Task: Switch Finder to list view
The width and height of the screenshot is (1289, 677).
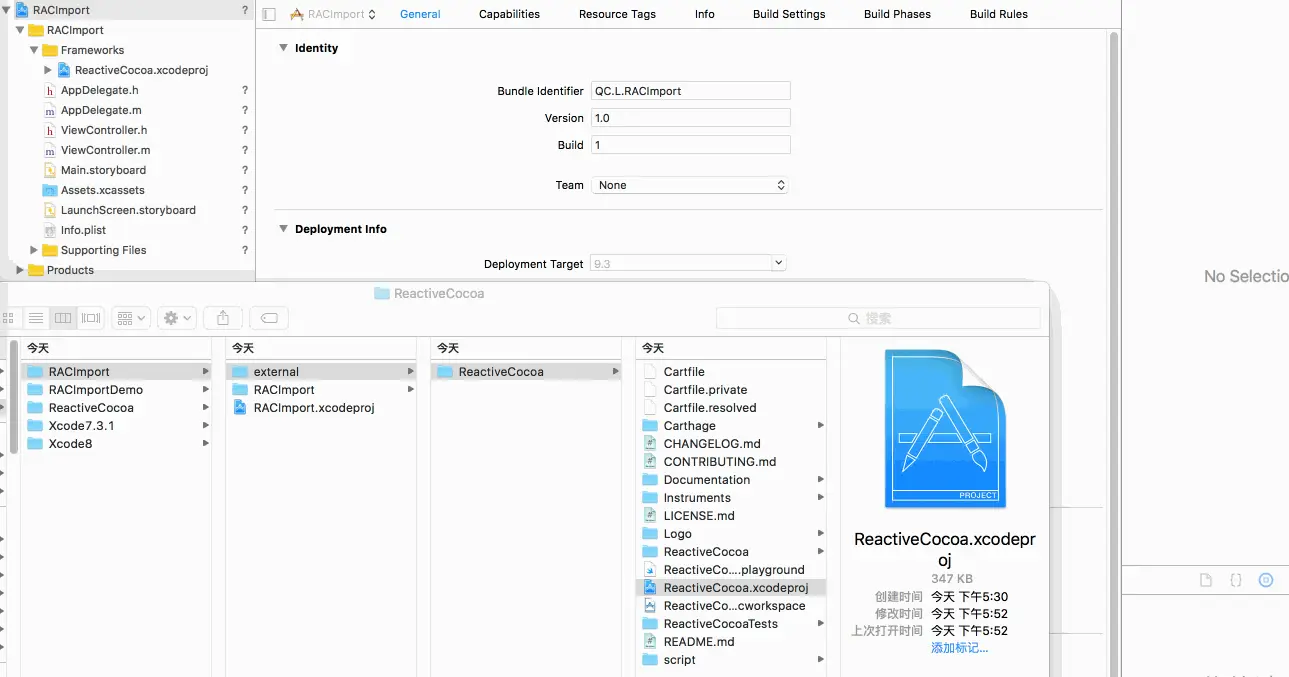Action: (36, 318)
